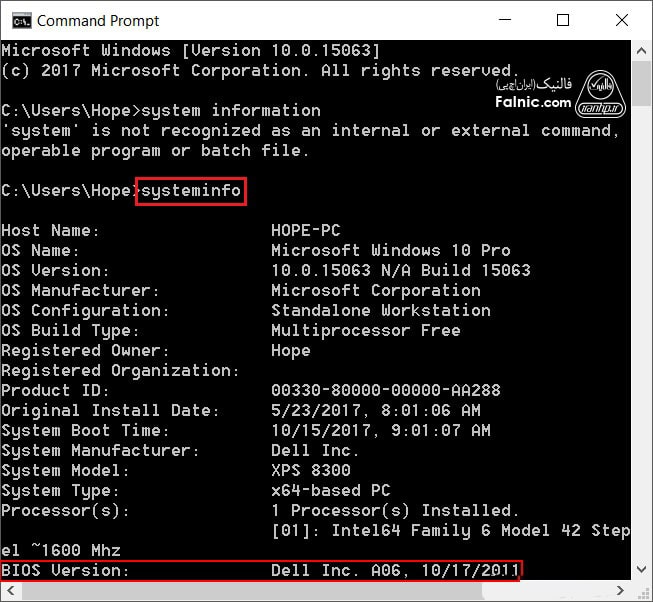
Task: Click the OS Name Windows 10 Pro value
Action: [x=390, y=250]
